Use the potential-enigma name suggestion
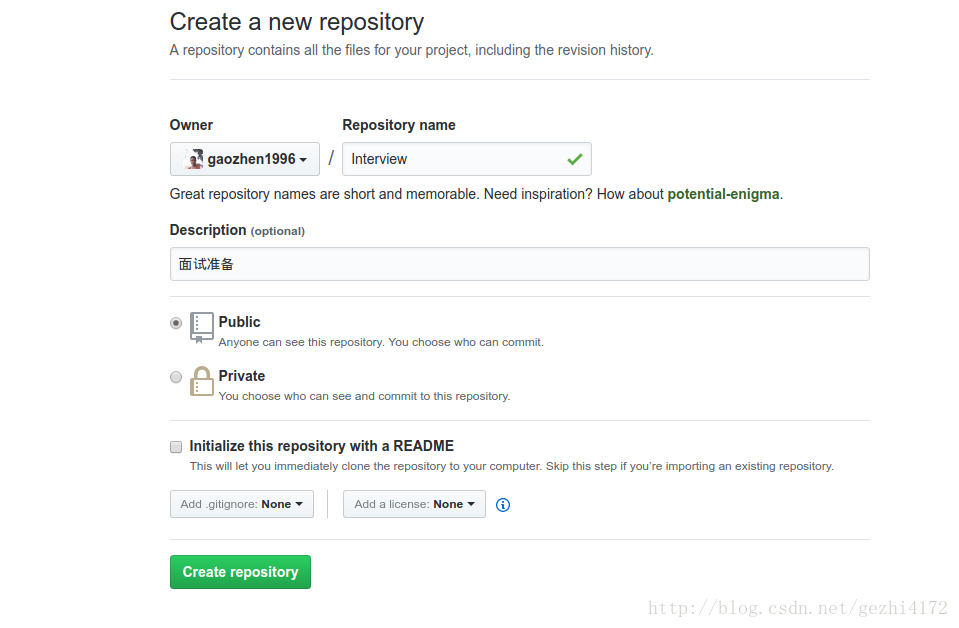 723,194
